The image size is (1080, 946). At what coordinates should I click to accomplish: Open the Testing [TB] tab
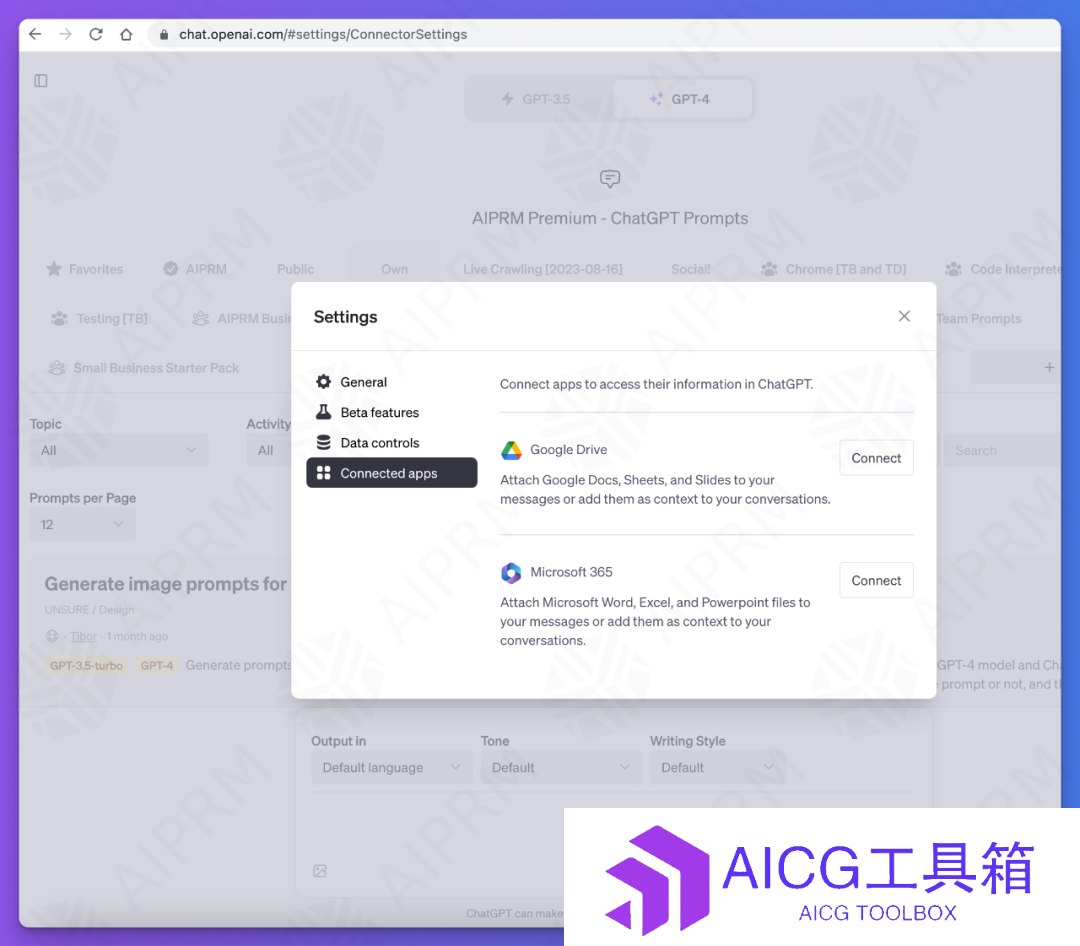pyautogui.click(x=99, y=319)
